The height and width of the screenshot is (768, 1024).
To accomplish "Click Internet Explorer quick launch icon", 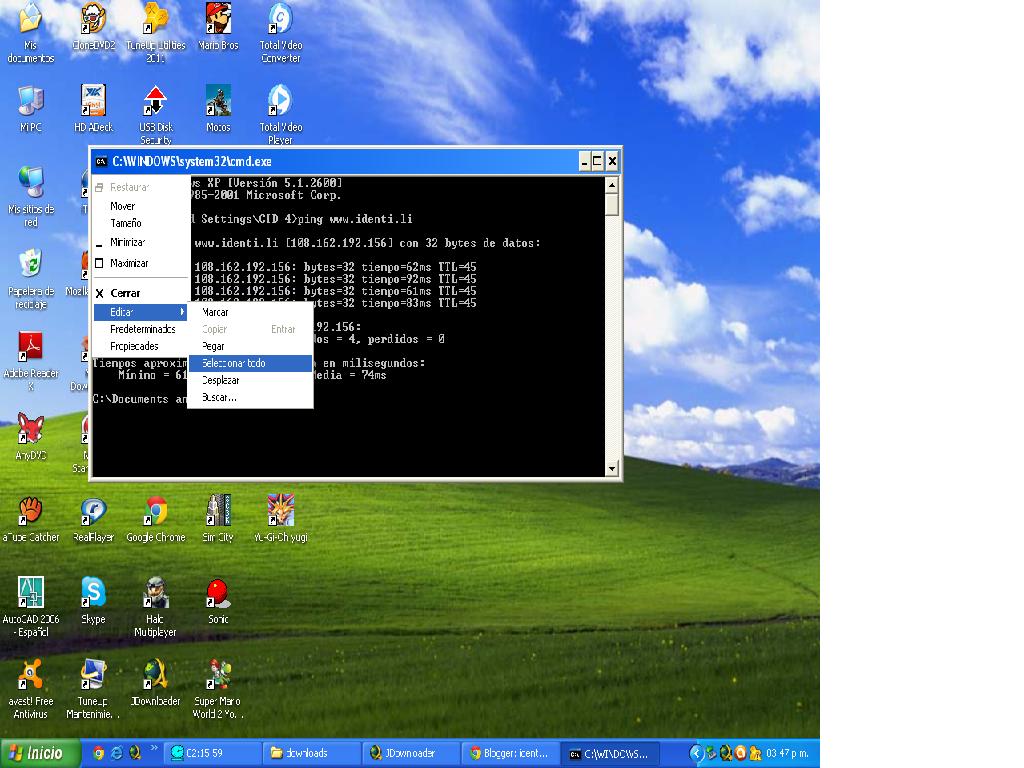I will 117,753.
